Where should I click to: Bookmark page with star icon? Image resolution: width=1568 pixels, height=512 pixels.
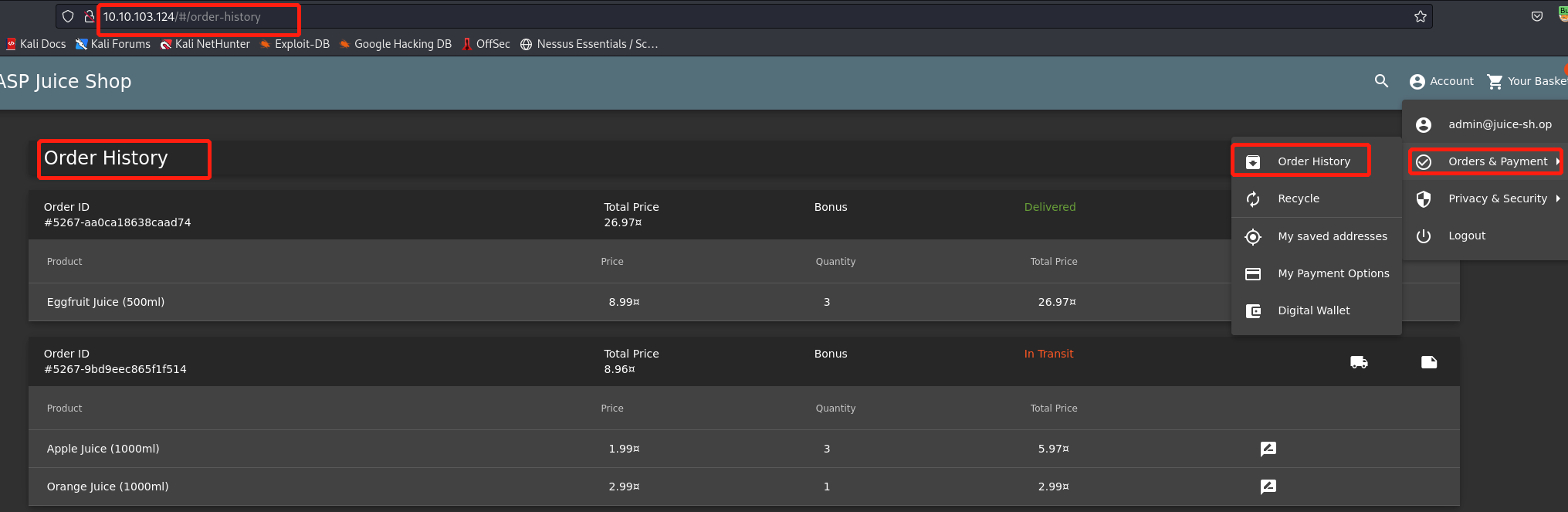click(x=1420, y=16)
